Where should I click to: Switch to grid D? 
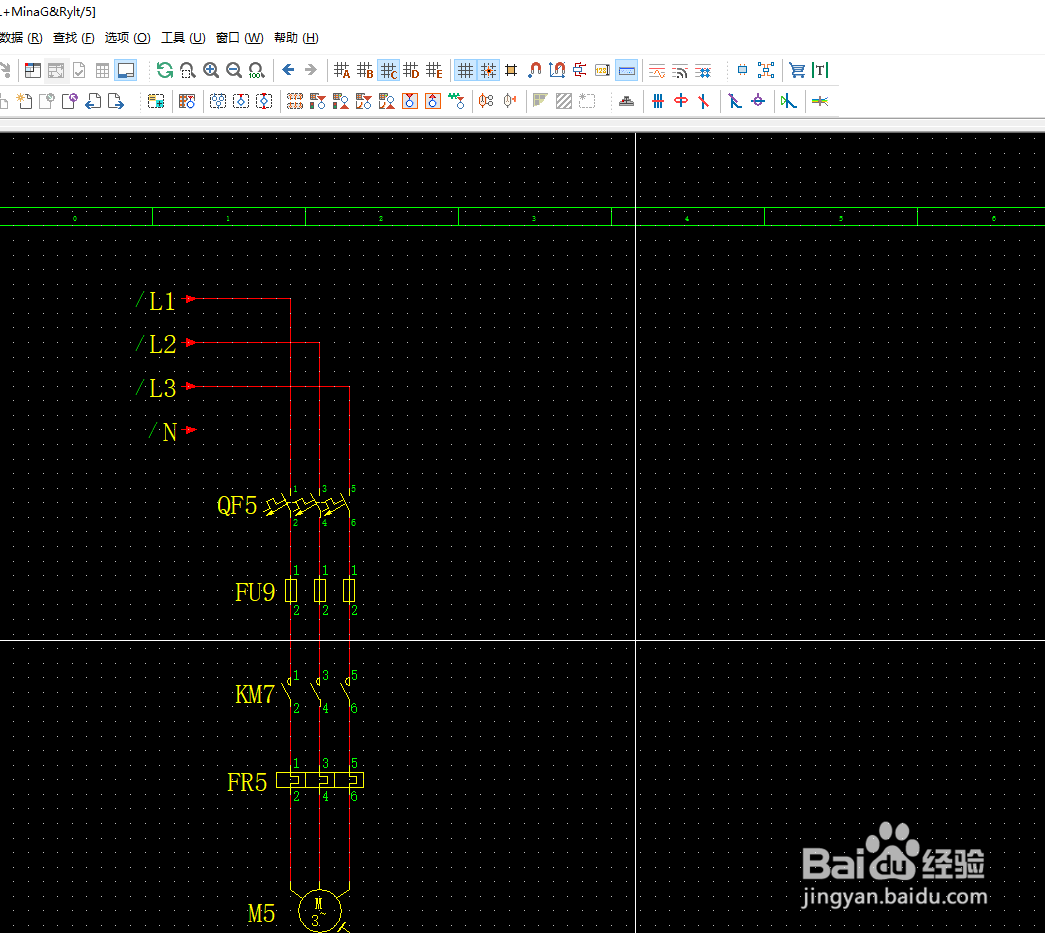point(411,70)
